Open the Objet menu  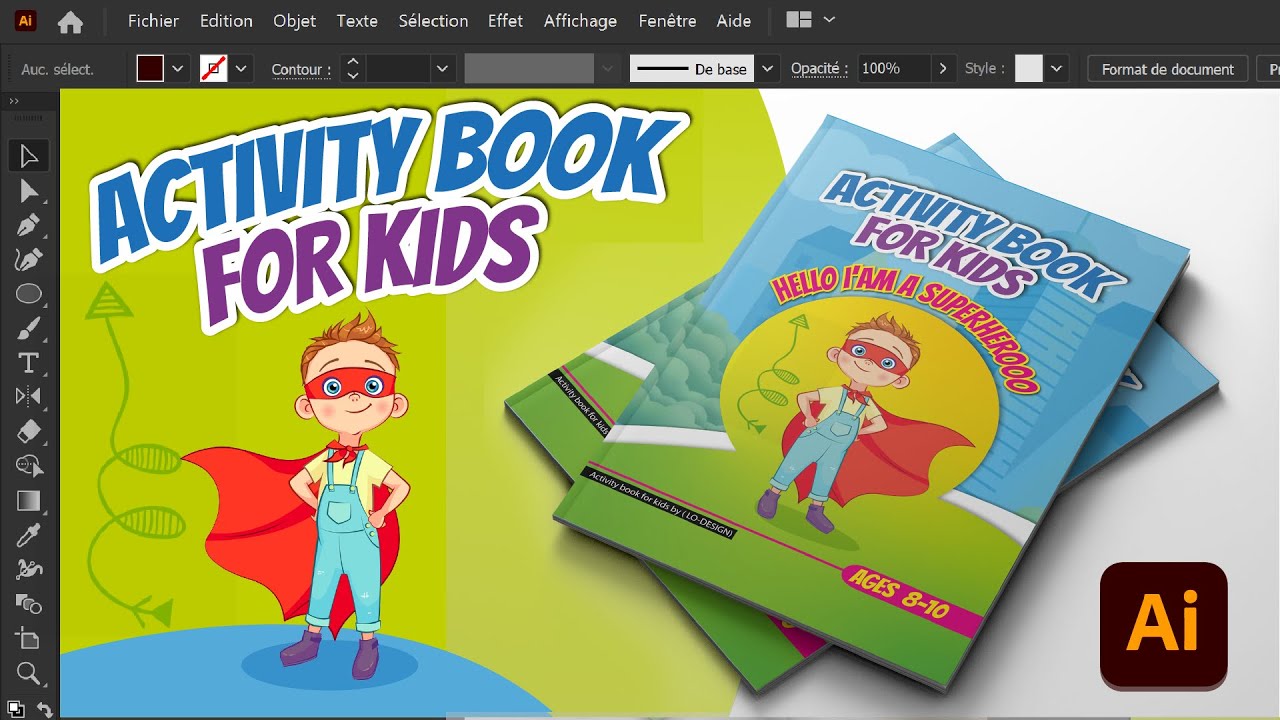(294, 20)
